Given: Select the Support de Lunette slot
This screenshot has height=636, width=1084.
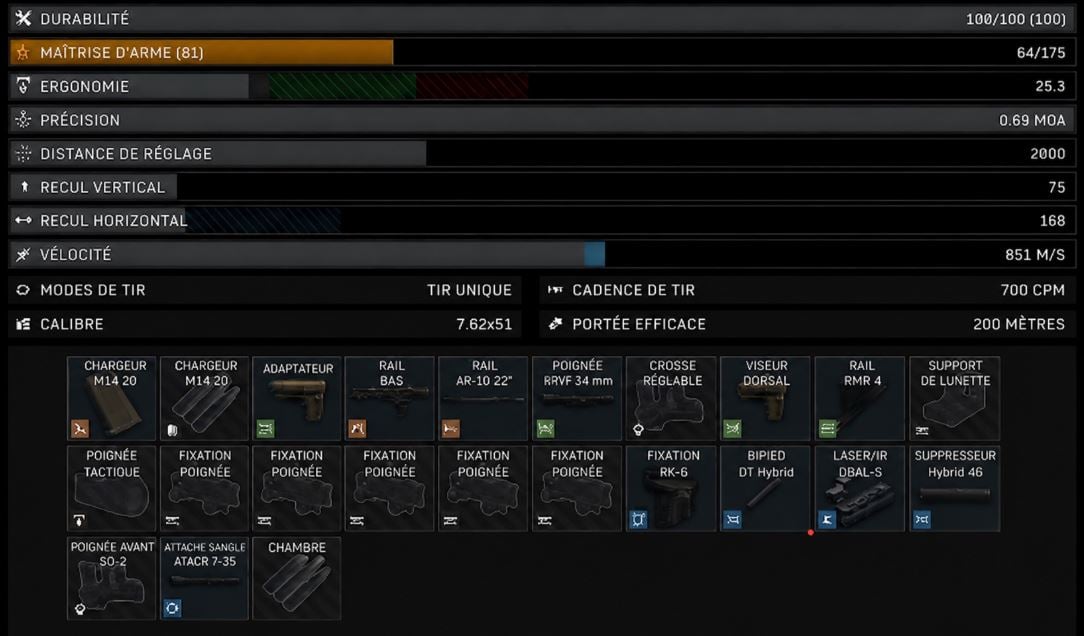Looking at the screenshot, I should point(954,399).
